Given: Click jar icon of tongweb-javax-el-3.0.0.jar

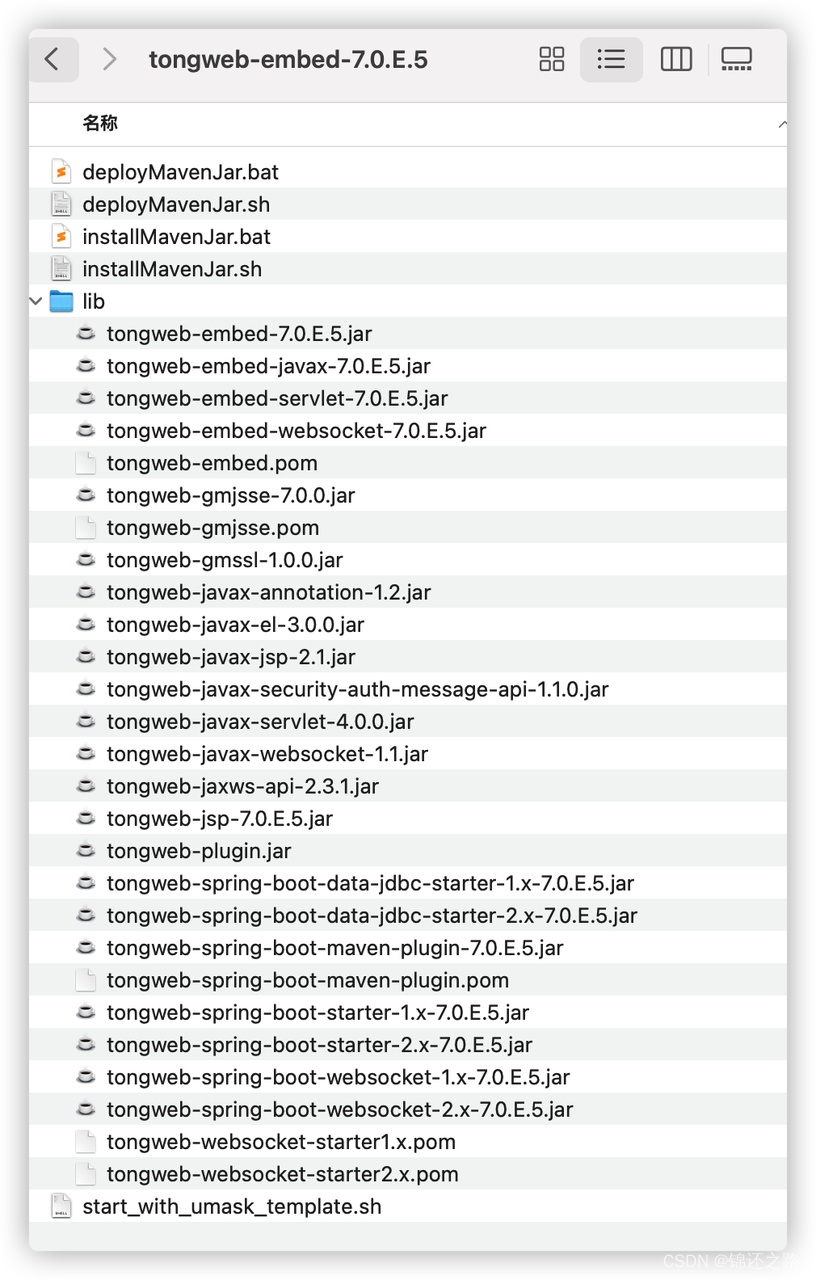Looking at the screenshot, I should (86, 624).
